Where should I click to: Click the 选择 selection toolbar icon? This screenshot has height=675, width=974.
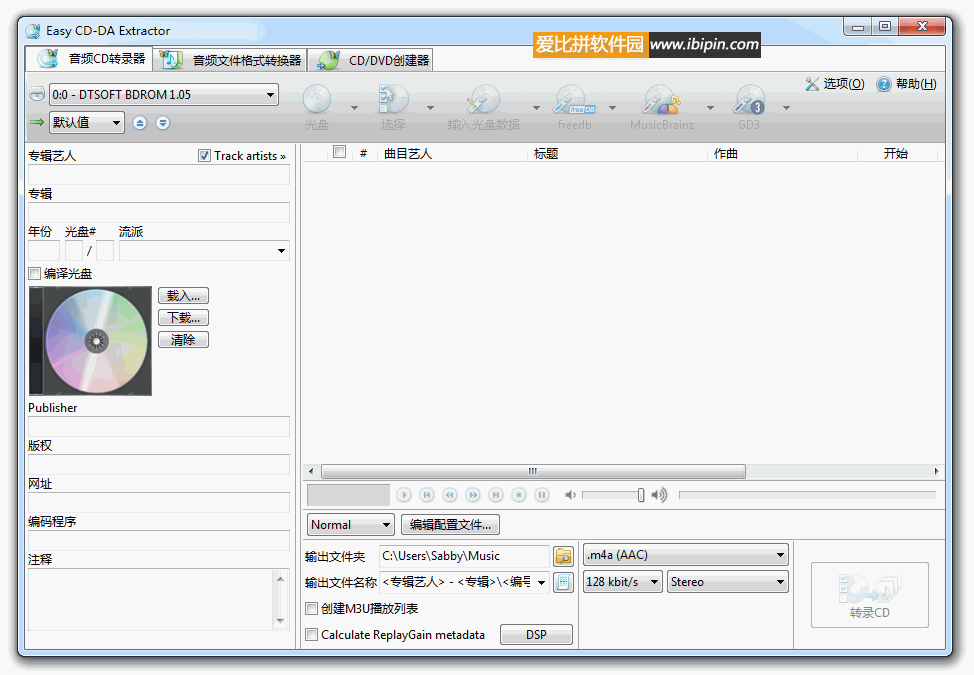[393, 99]
